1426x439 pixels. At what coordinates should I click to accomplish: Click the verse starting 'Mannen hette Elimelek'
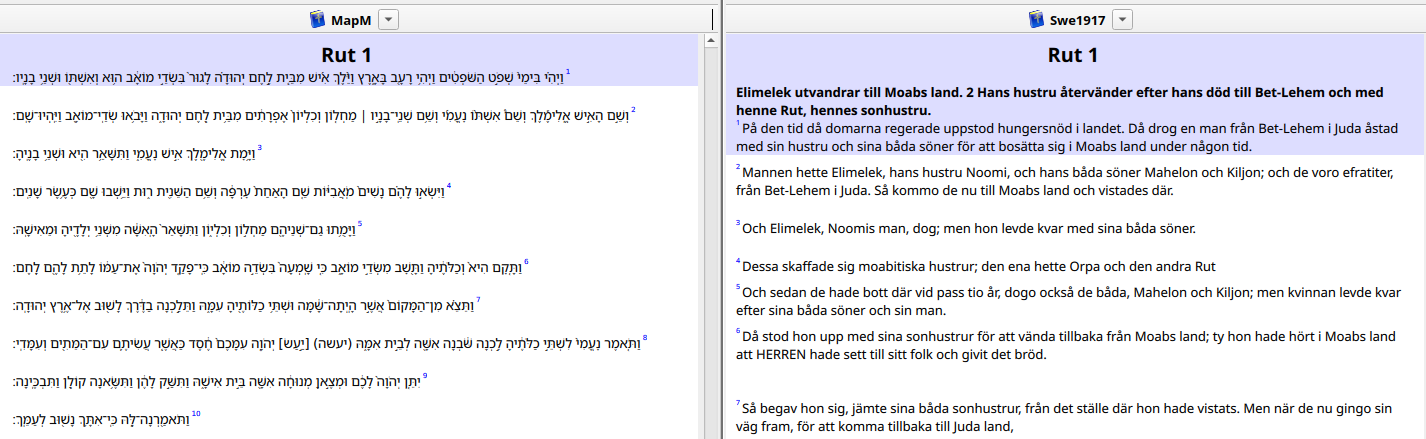tap(1065, 181)
